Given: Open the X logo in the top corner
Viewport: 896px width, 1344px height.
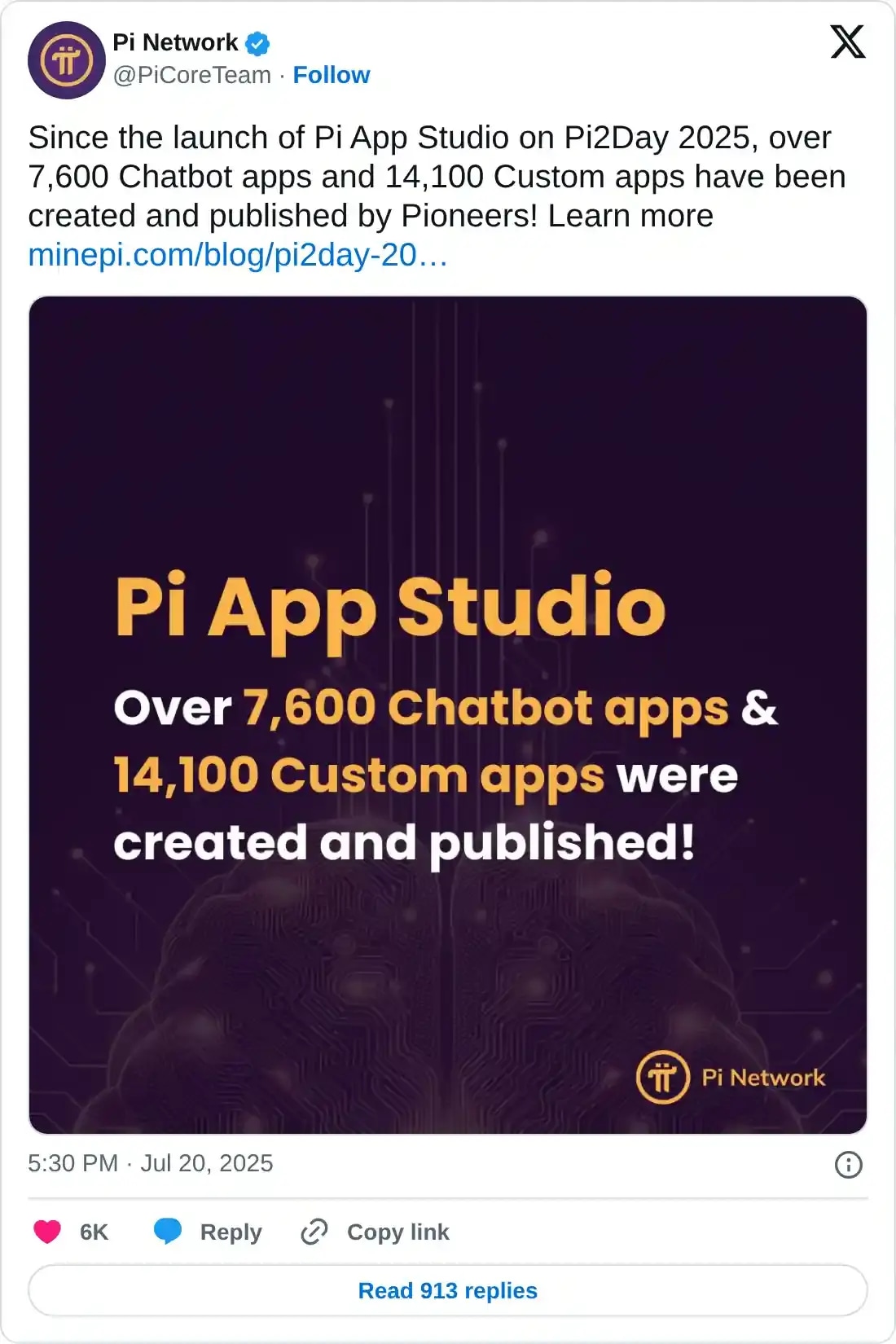Looking at the screenshot, I should (x=848, y=42).
